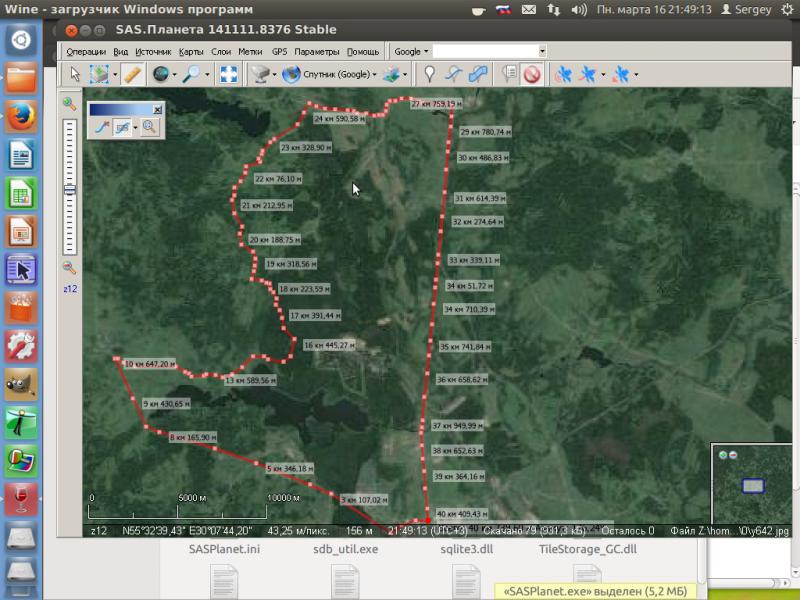Add a new polygon with polygon icon
800x600 pixels.
tap(478, 74)
